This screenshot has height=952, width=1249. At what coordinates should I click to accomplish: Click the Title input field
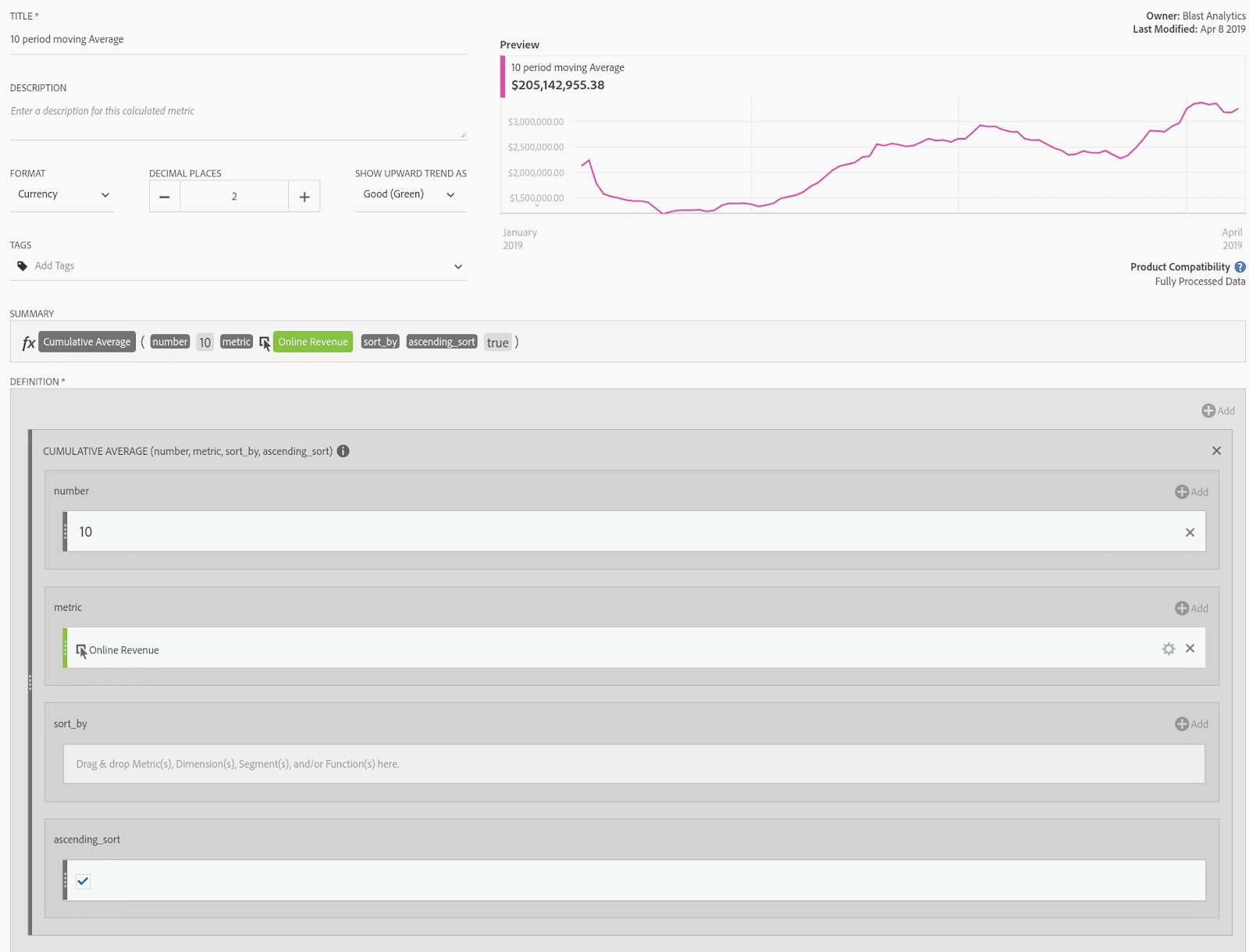click(238, 40)
